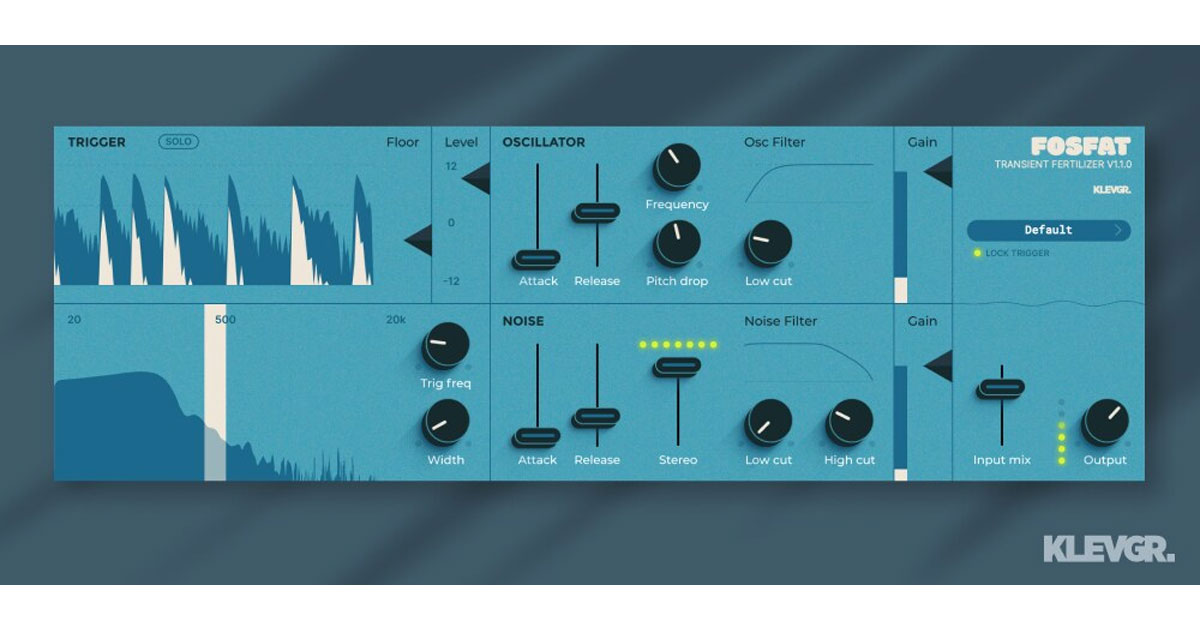1200x630 pixels.
Task: Click the oscillator Low cut knob
Action: pyautogui.click(x=768, y=243)
